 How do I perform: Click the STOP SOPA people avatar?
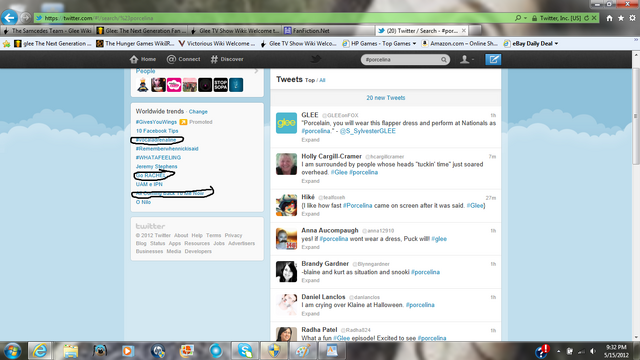click(x=221, y=85)
